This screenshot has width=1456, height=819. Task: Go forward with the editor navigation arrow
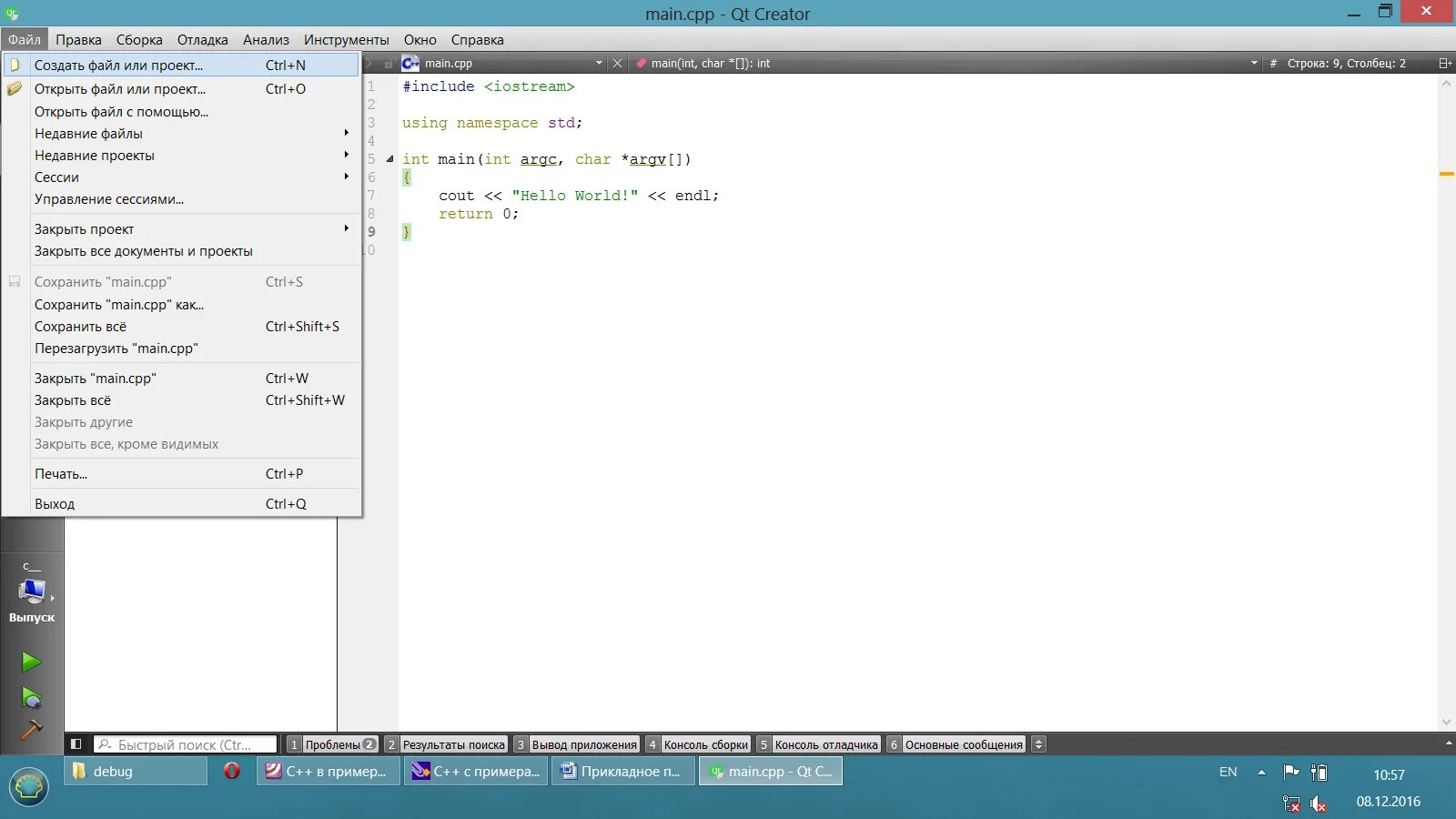(369, 63)
